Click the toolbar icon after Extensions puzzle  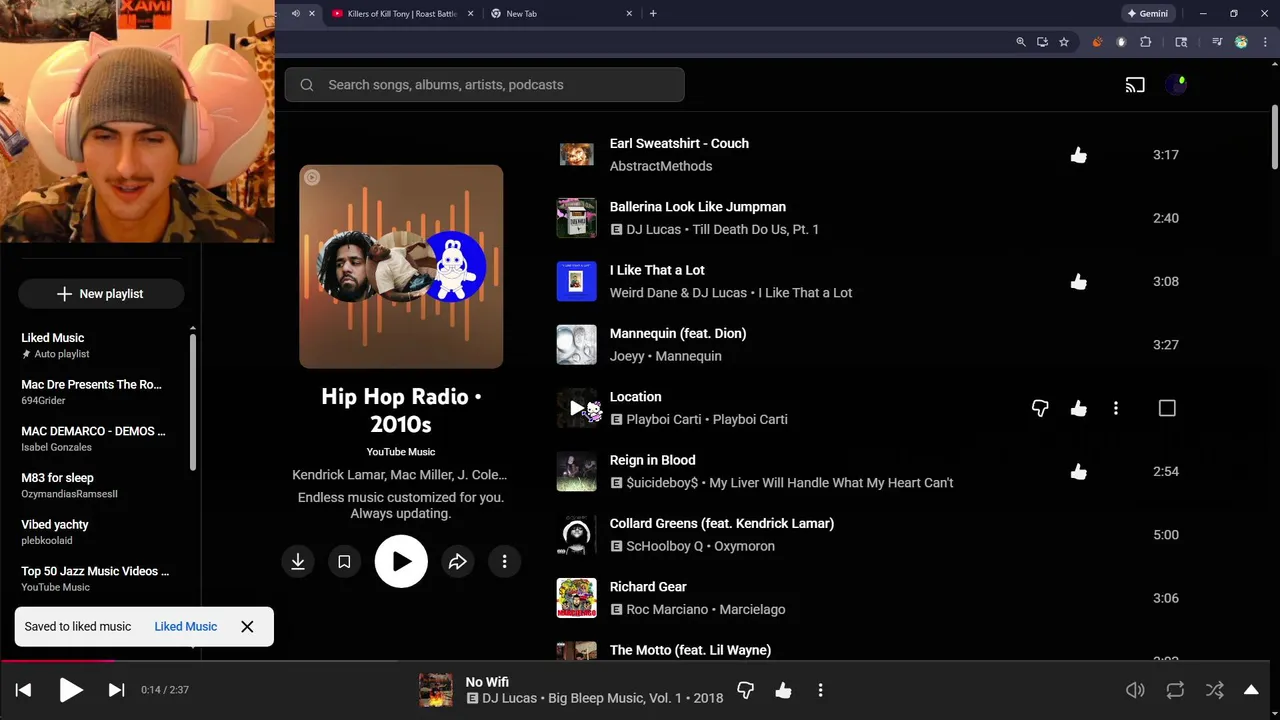pyautogui.click(x=1181, y=42)
